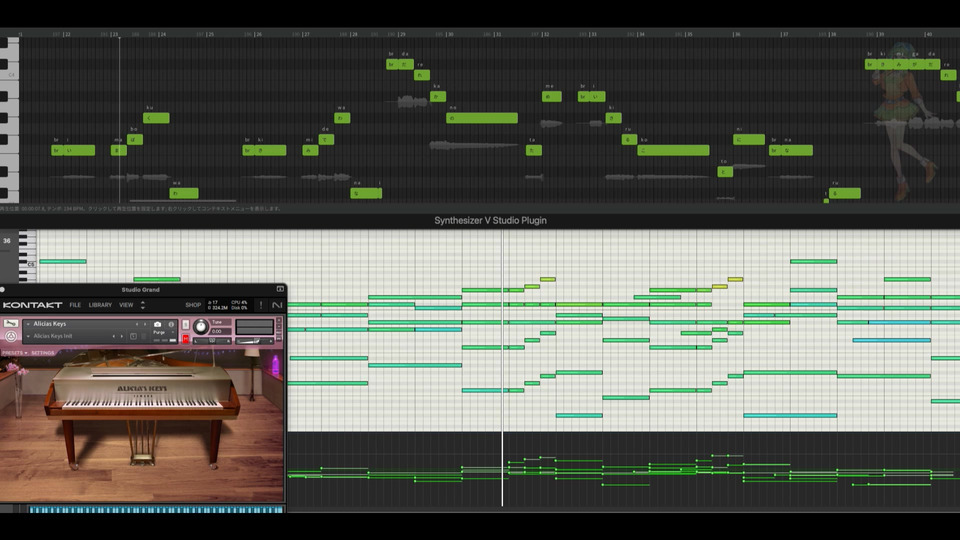Click the Kontakt on-screen keyboard strip
Image resolution: width=960 pixels, height=540 pixels.
[x=156, y=509]
